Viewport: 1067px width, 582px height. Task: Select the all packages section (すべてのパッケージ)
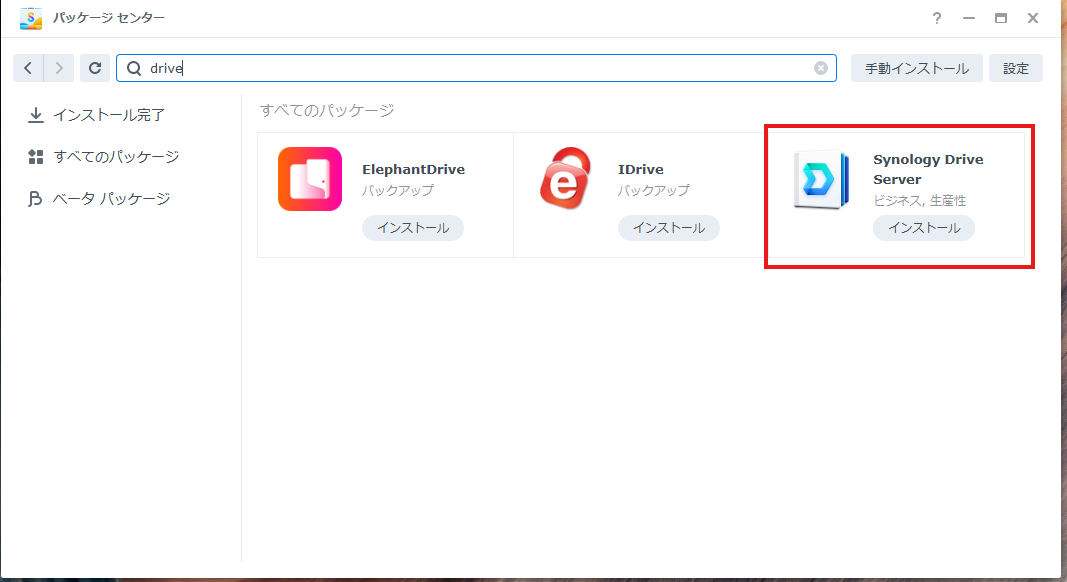pos(103,157)
